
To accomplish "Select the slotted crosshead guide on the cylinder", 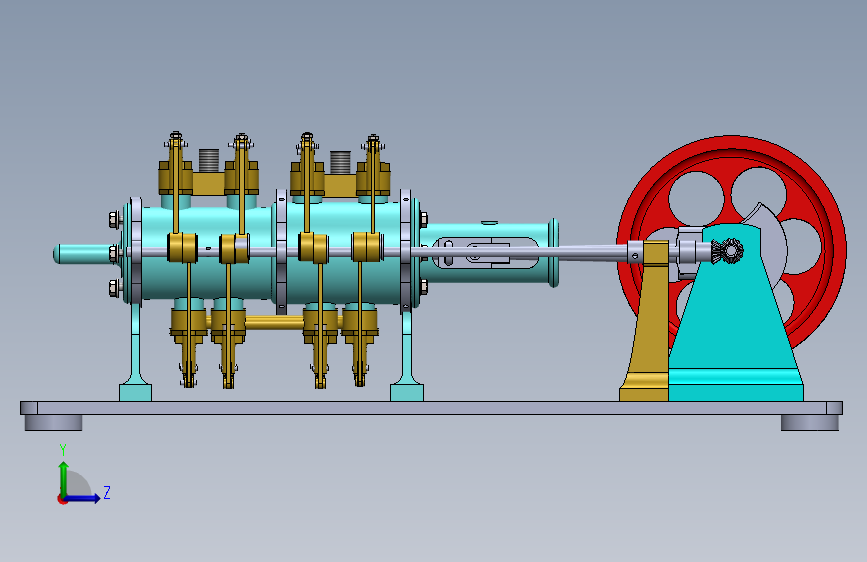I will 485,253.
